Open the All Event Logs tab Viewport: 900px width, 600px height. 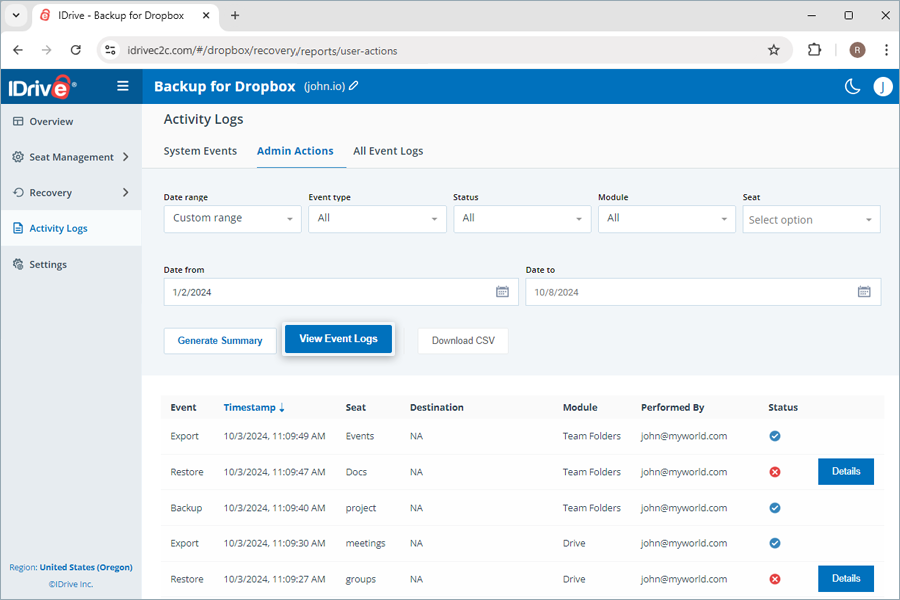click(388, 151)
